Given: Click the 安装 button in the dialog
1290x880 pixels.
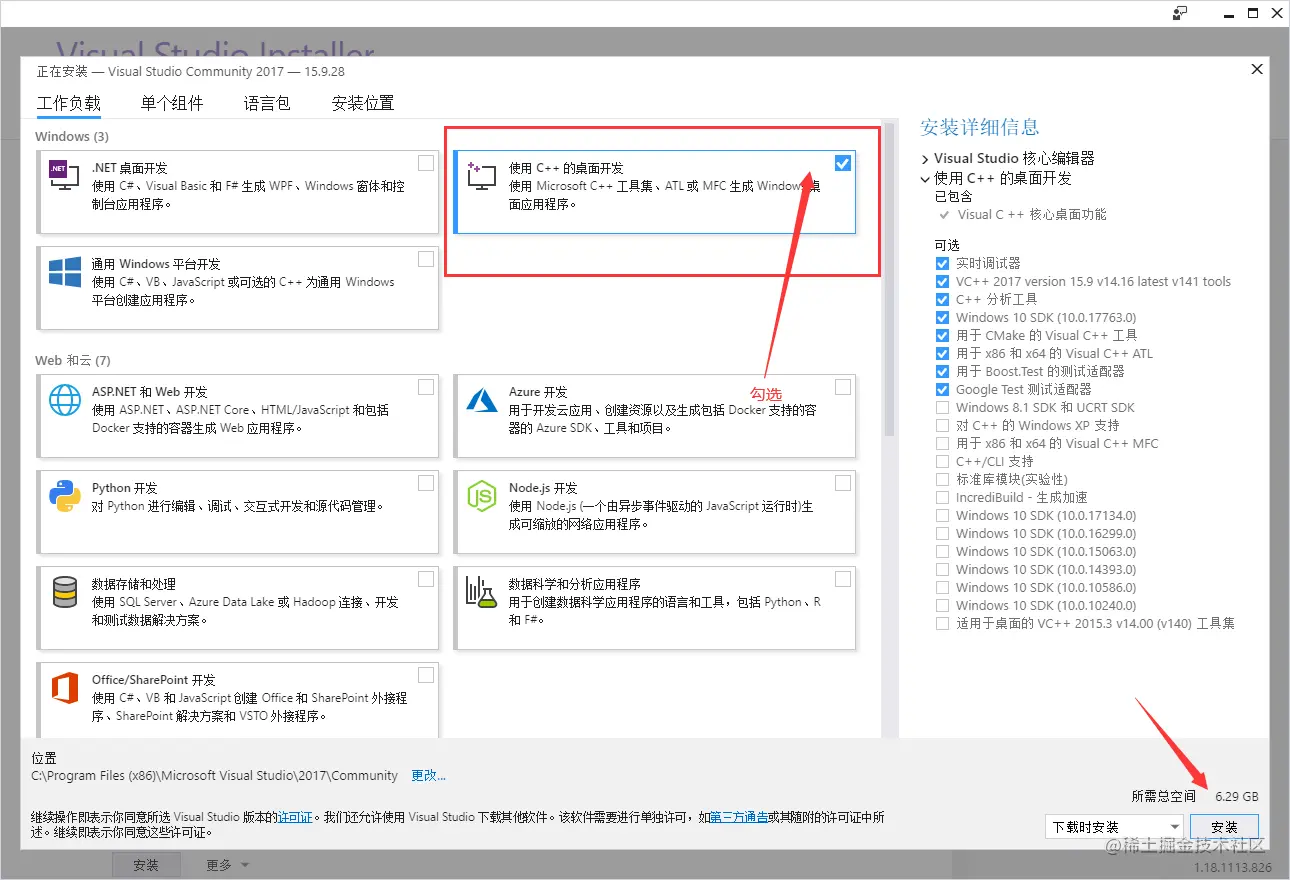Looking at the screenshot, I should (x=1224, y=827).
